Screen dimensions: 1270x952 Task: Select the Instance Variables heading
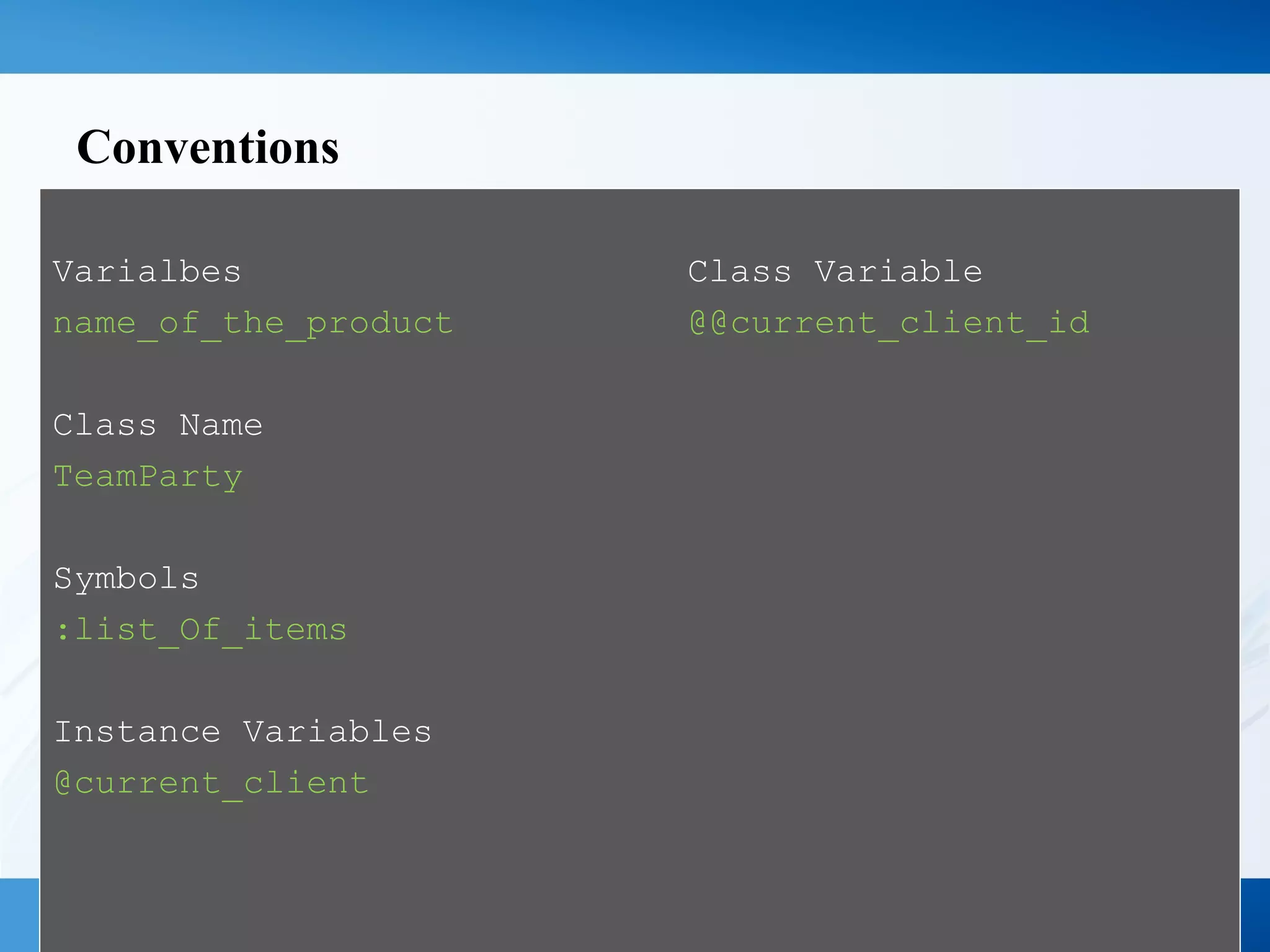click(x=243, y=732)
